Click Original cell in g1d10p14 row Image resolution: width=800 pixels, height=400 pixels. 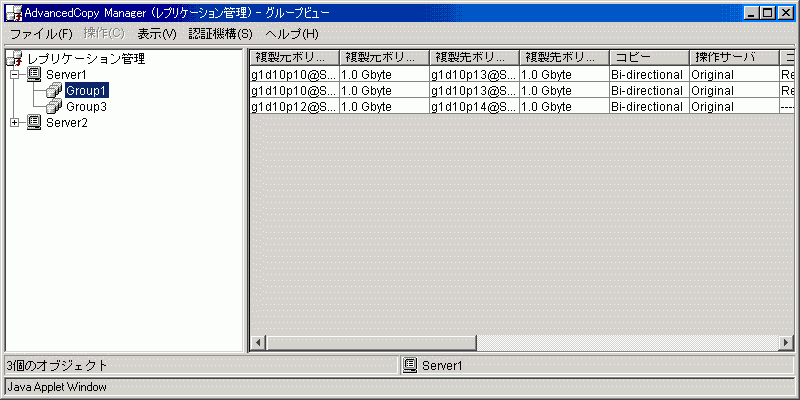tap(734, 107)
